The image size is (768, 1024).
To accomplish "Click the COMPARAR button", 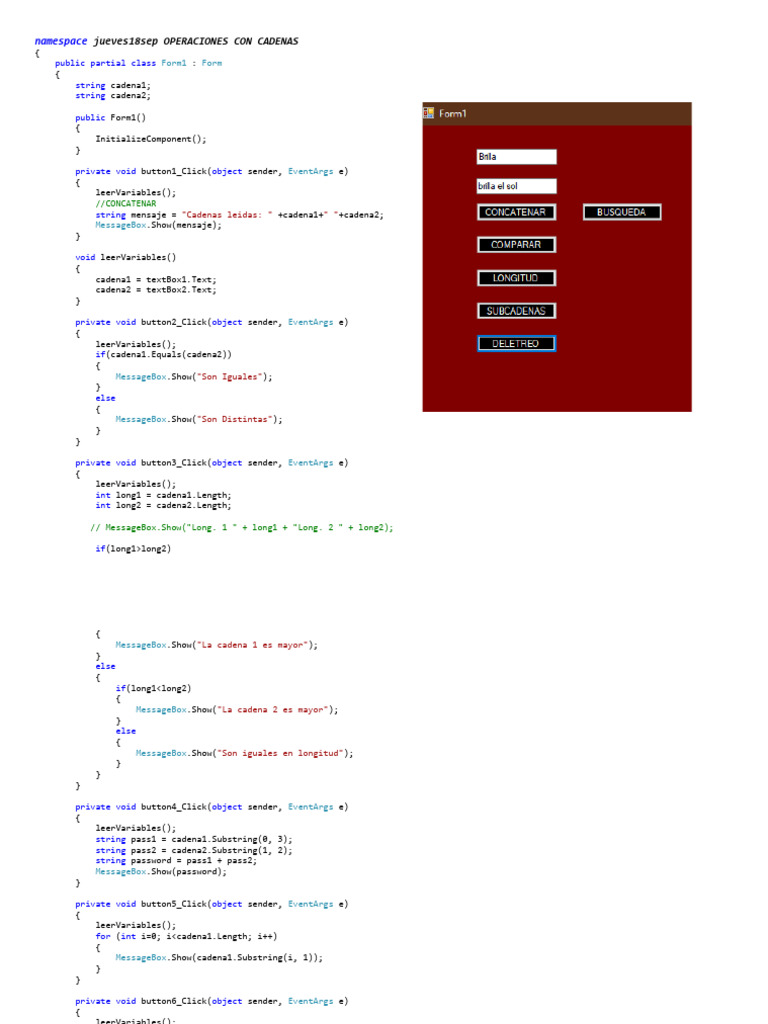I will pyautogui.click(x=516, y=245).
